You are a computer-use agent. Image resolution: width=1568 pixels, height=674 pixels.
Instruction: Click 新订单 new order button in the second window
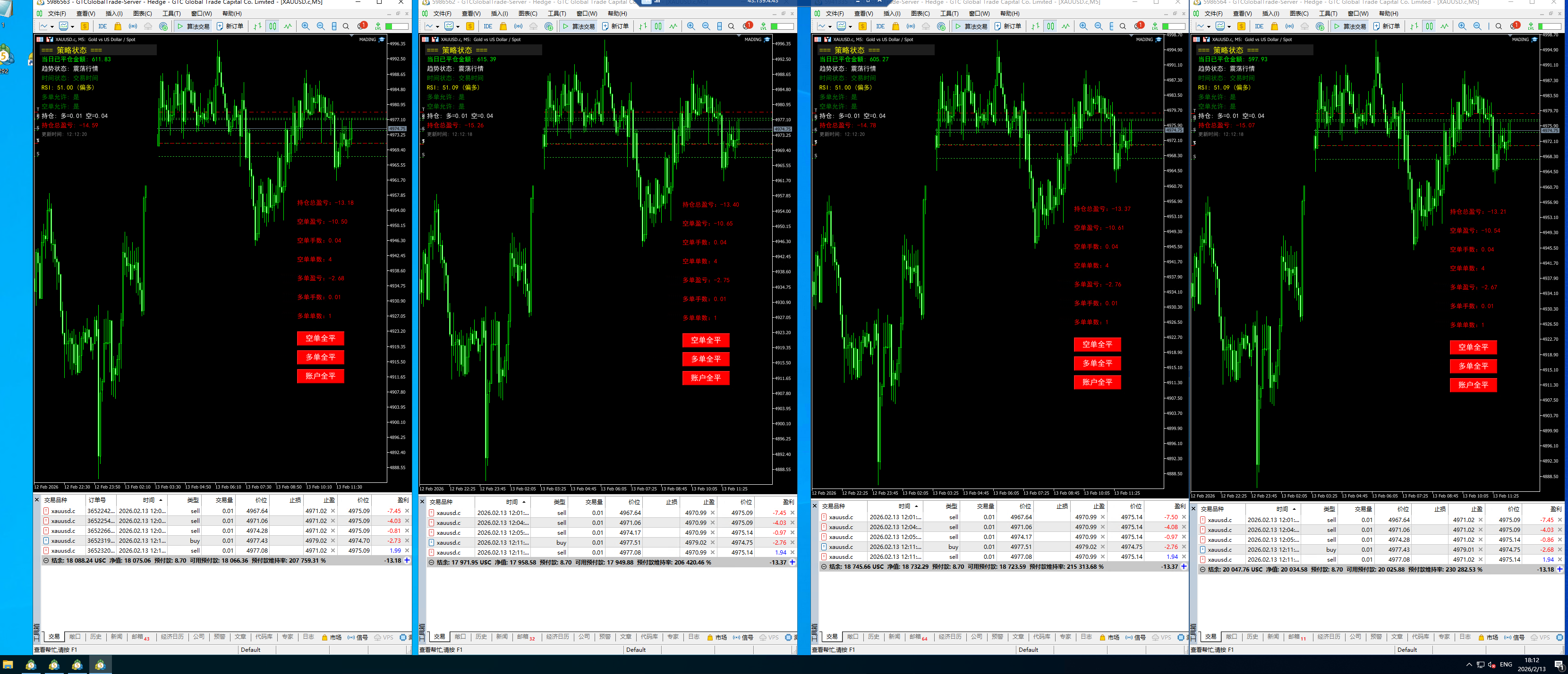(x=615, y=26)
